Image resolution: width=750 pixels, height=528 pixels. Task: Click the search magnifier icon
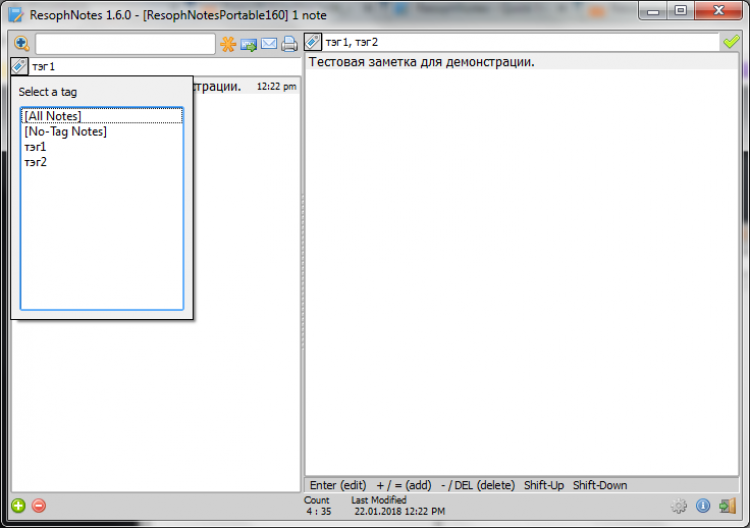pos(21,44)
